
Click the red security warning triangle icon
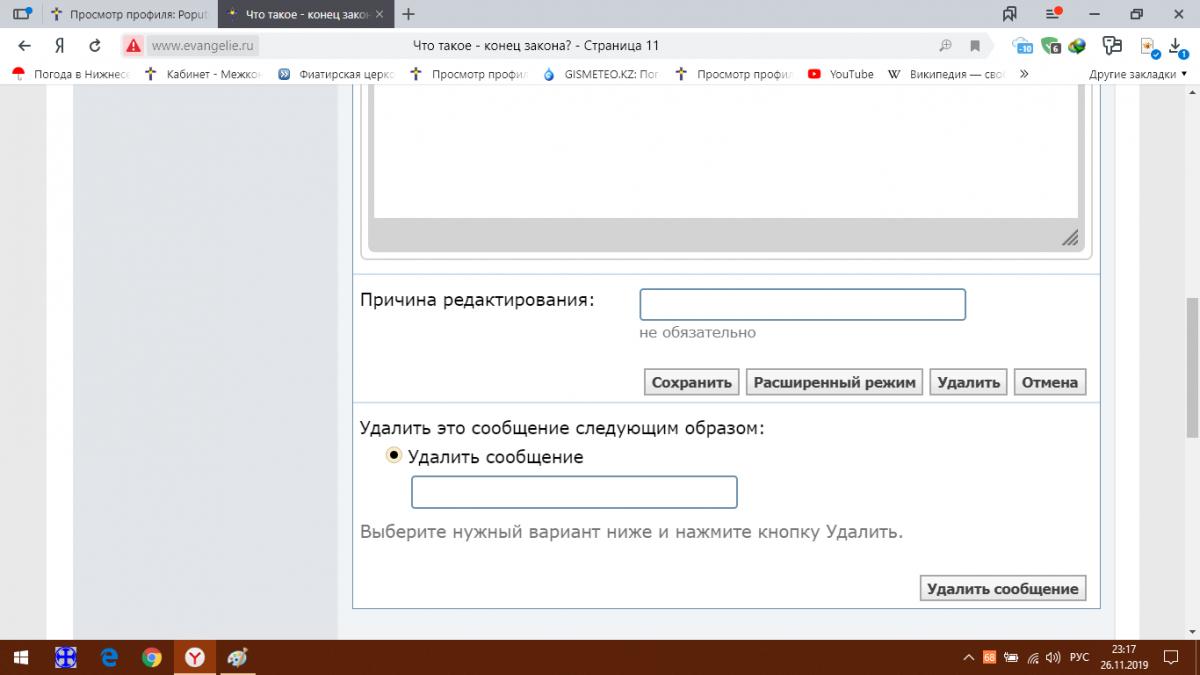[x=133, y=45]
